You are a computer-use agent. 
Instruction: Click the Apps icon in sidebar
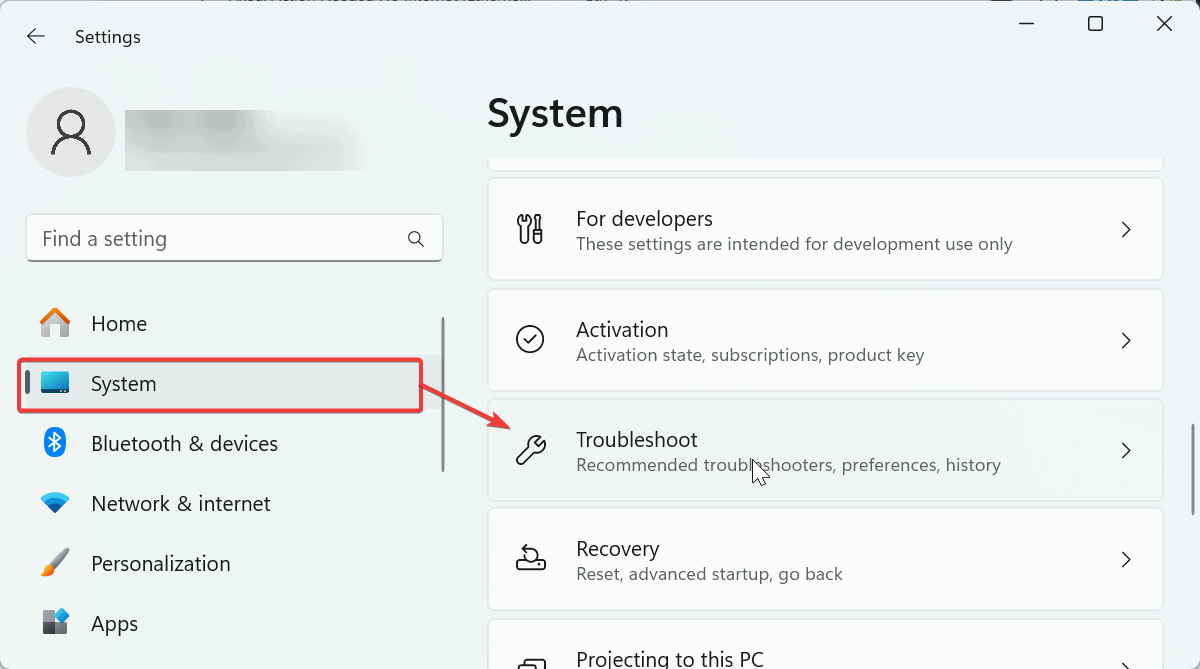coord(55,623)
